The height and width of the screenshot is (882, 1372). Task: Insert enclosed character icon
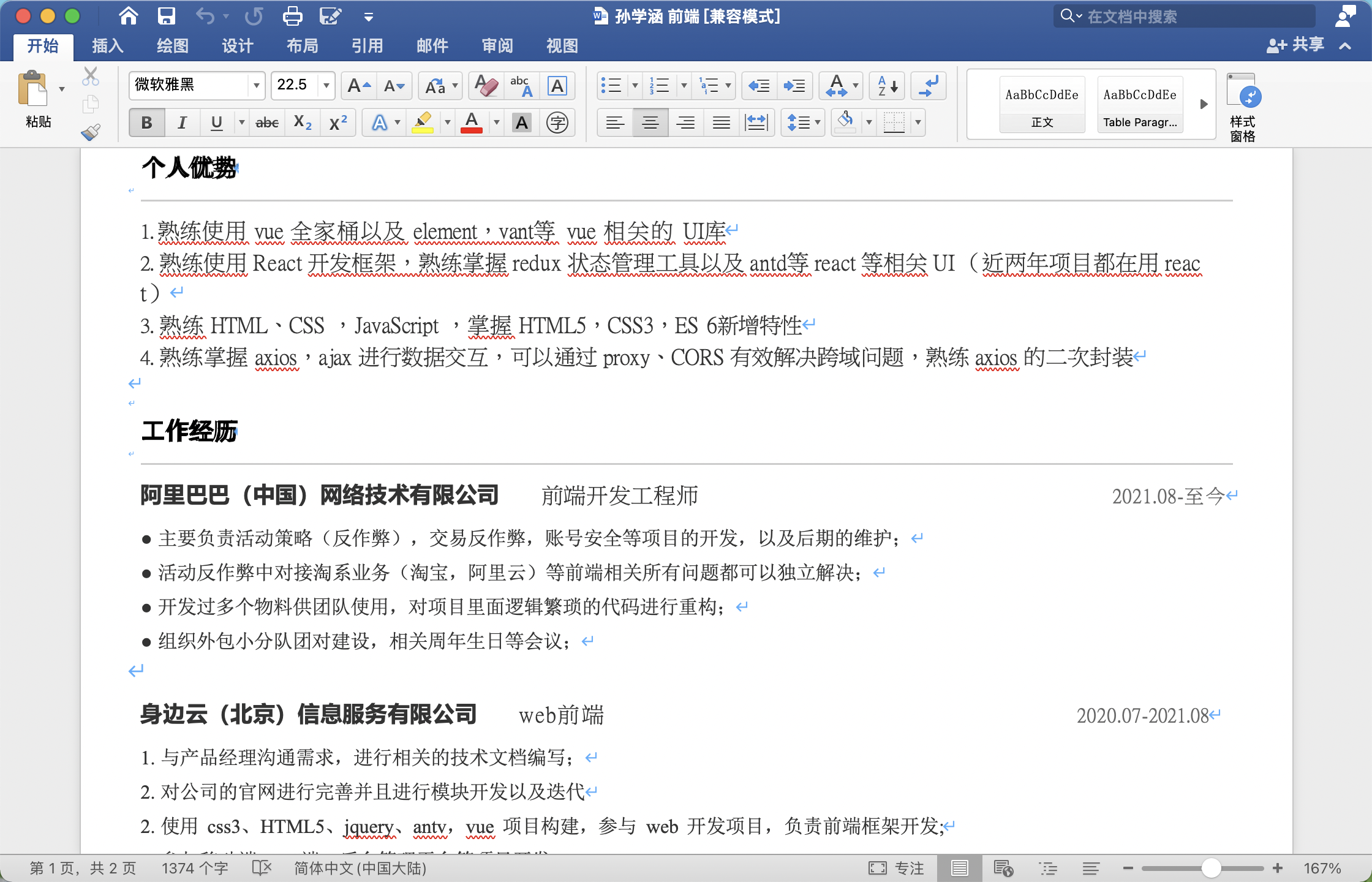click(x=557, y=123)
